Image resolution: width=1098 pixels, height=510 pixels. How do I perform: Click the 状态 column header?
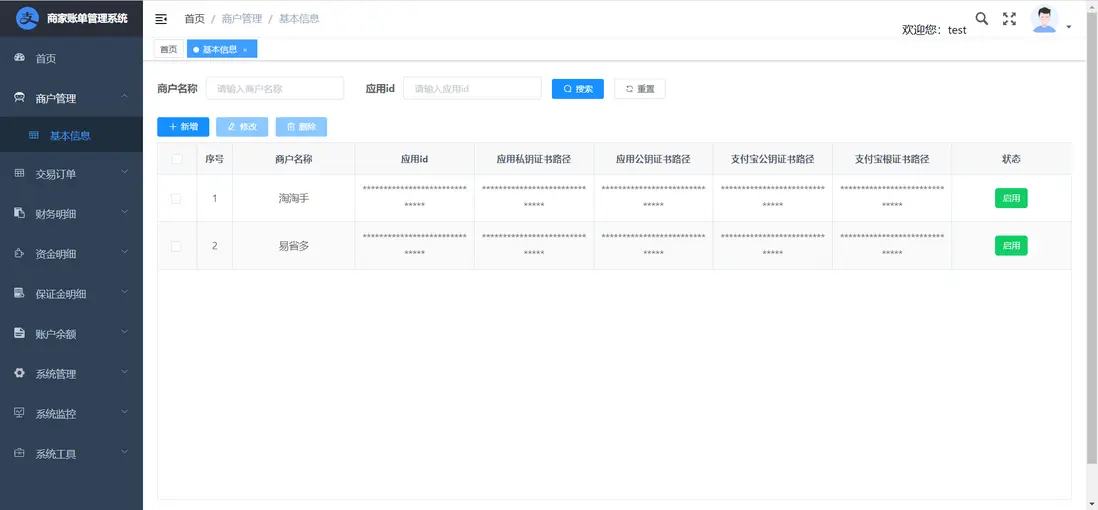(x=1011, y=159)
